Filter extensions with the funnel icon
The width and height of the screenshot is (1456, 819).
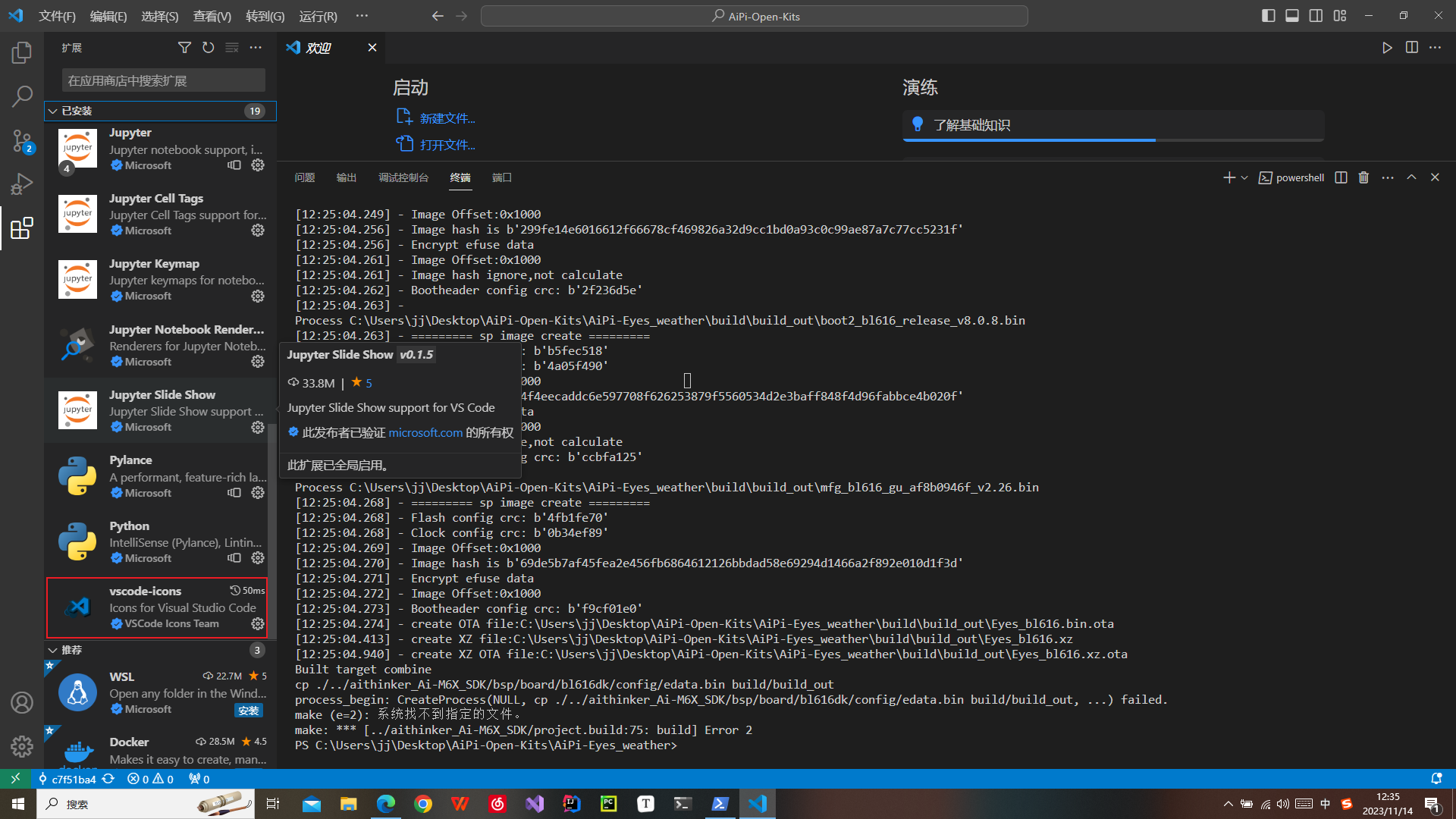click(184, 48)
